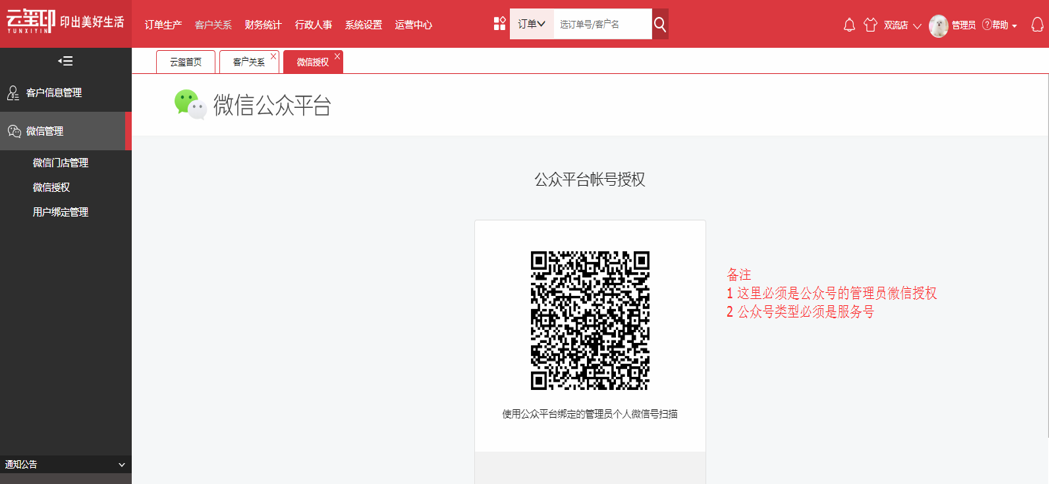This screenshot has width=1049, height=484.
Task: Click the T-shirt skin icon
Action: click(x=870, y=25)
